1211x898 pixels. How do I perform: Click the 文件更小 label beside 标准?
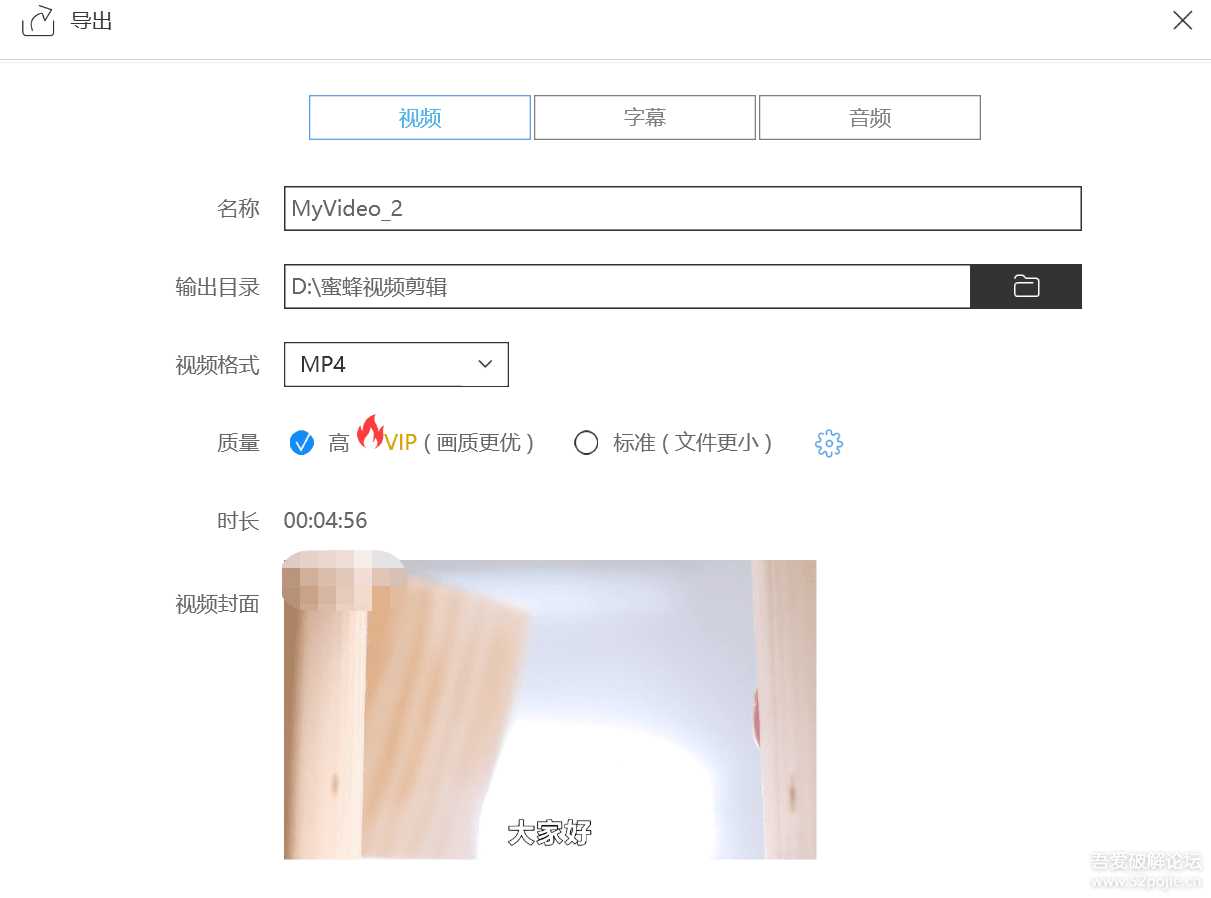(x=716, y=443)
